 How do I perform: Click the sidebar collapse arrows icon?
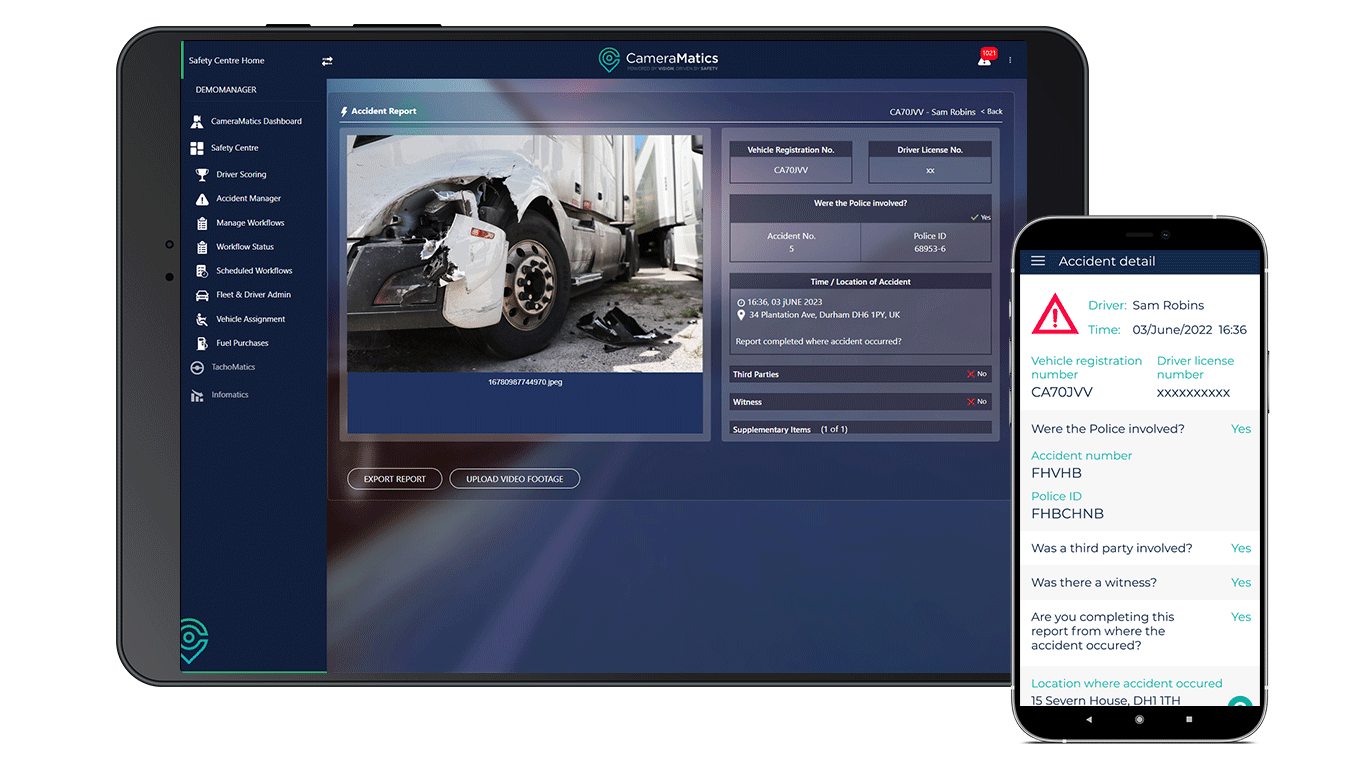click(x=327, y=61)
